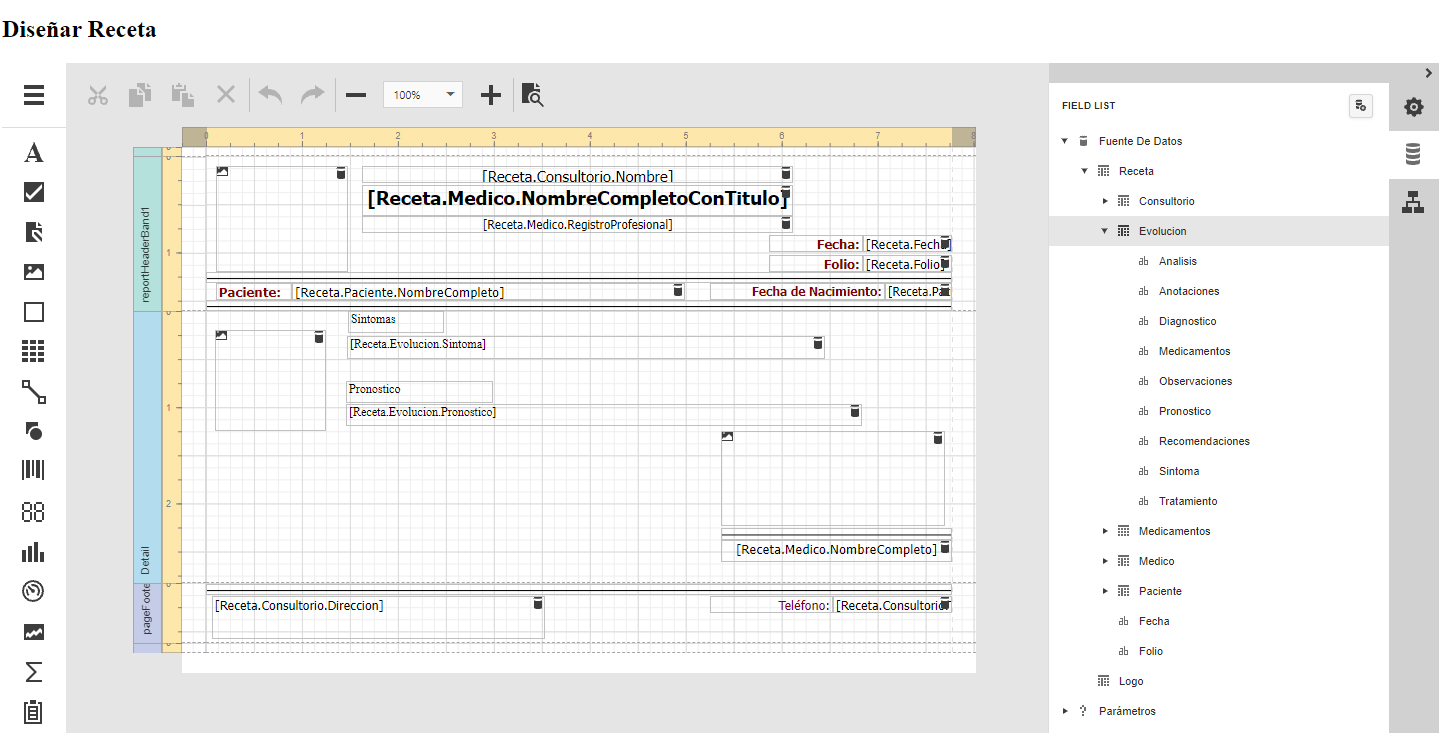1446x733 pixels.
Task: Open report Preview from toolbar
Action: coord(534,95)
